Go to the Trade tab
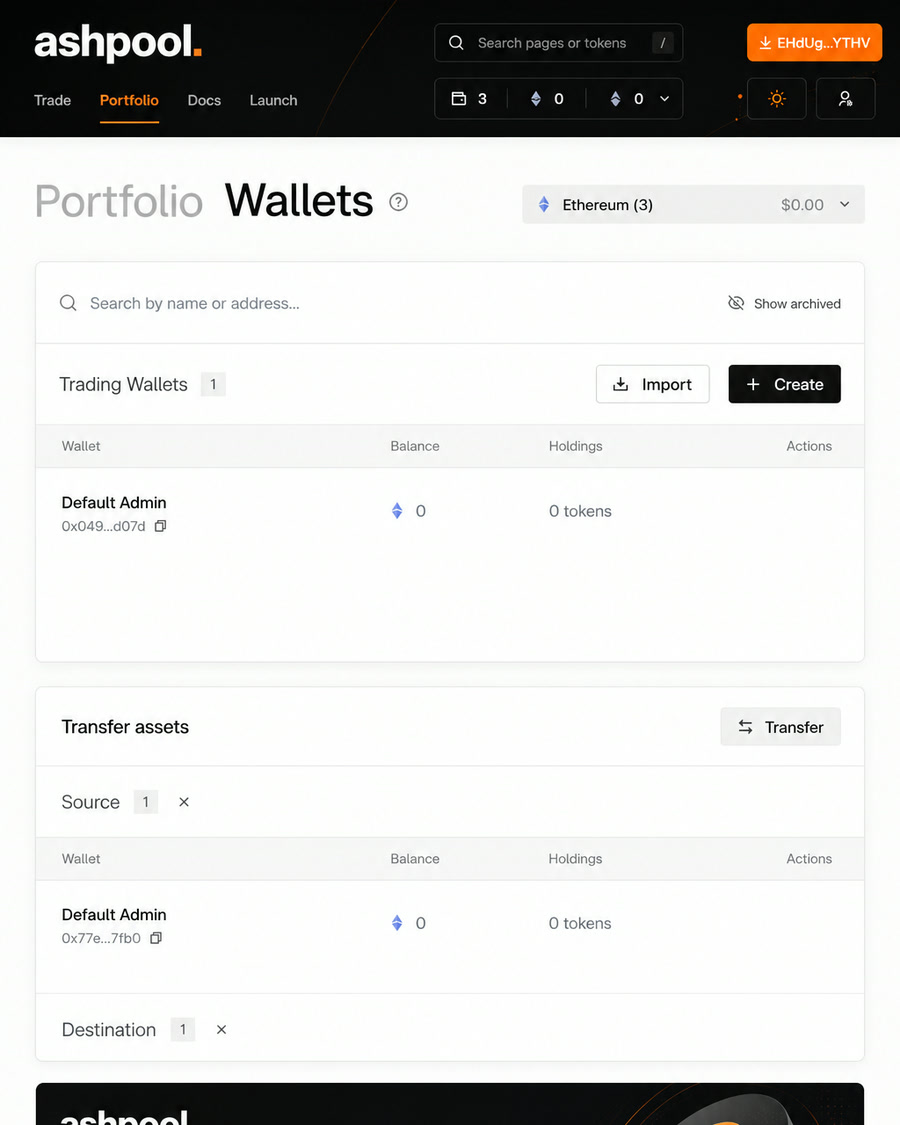This screenshot has width=900, height=1125. [52, 100]
